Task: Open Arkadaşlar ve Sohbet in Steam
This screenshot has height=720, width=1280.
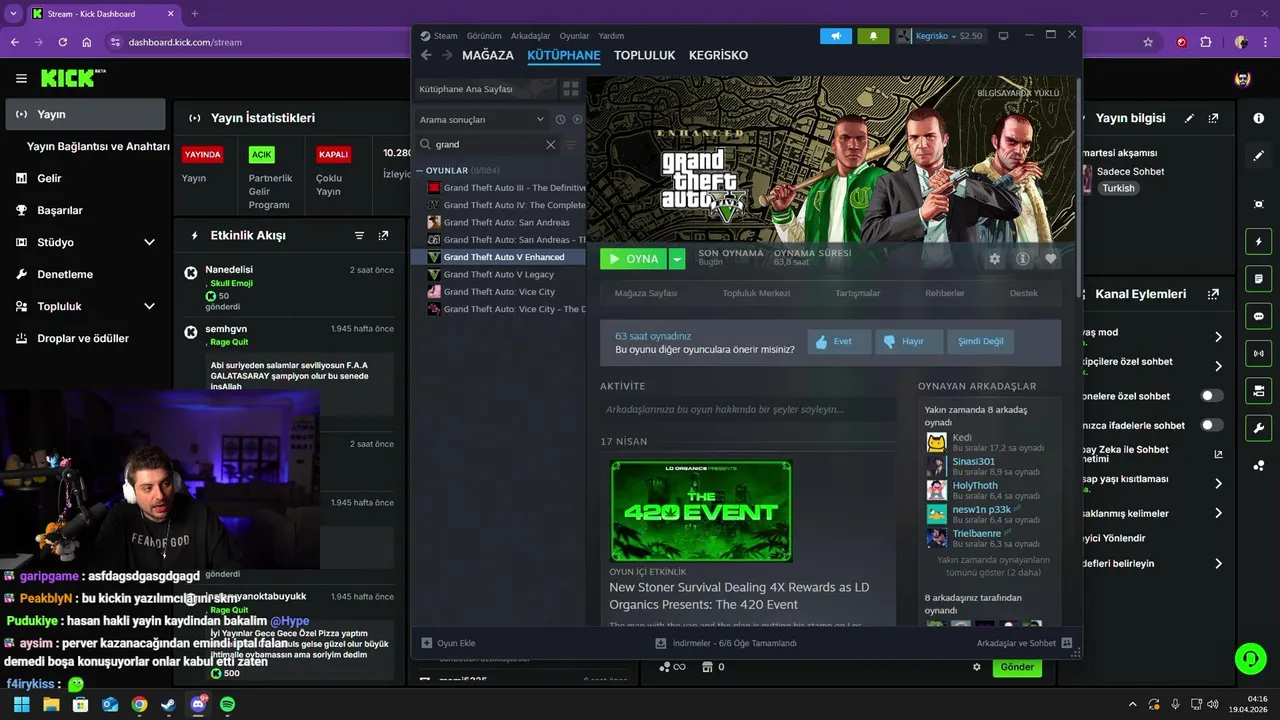Action: [x=1024, y=643]
